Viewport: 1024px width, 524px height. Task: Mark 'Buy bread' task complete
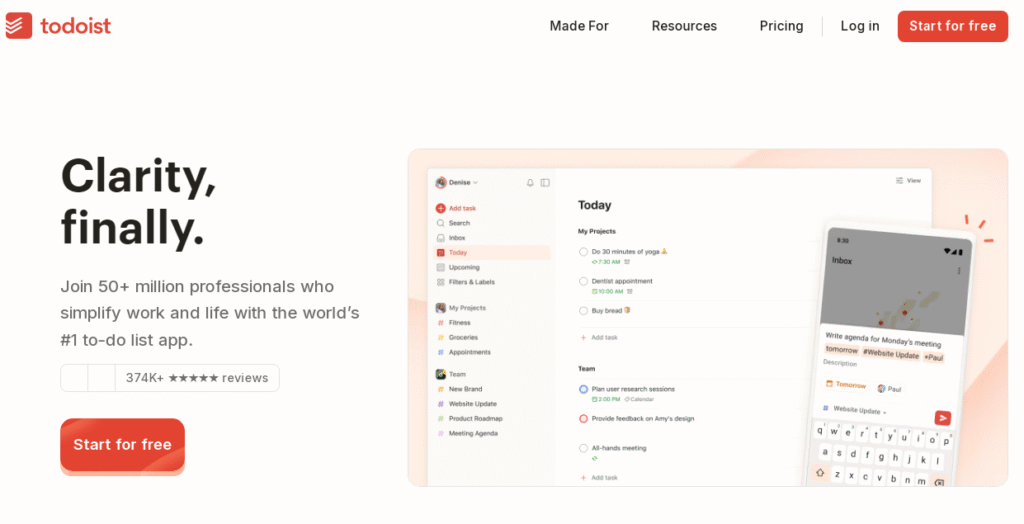click(x=583, y=311)
